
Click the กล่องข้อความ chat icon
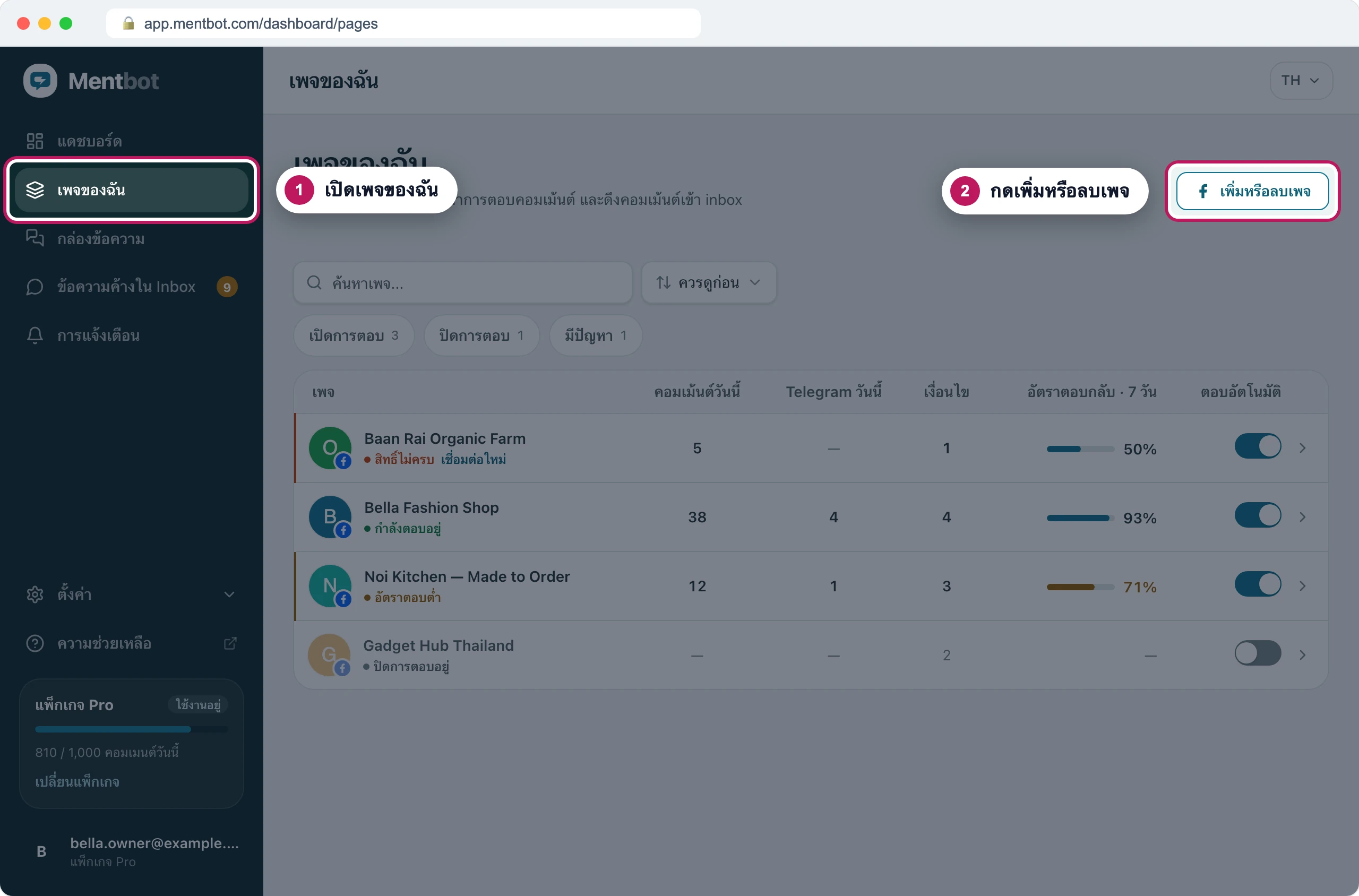tap(35, 238)
